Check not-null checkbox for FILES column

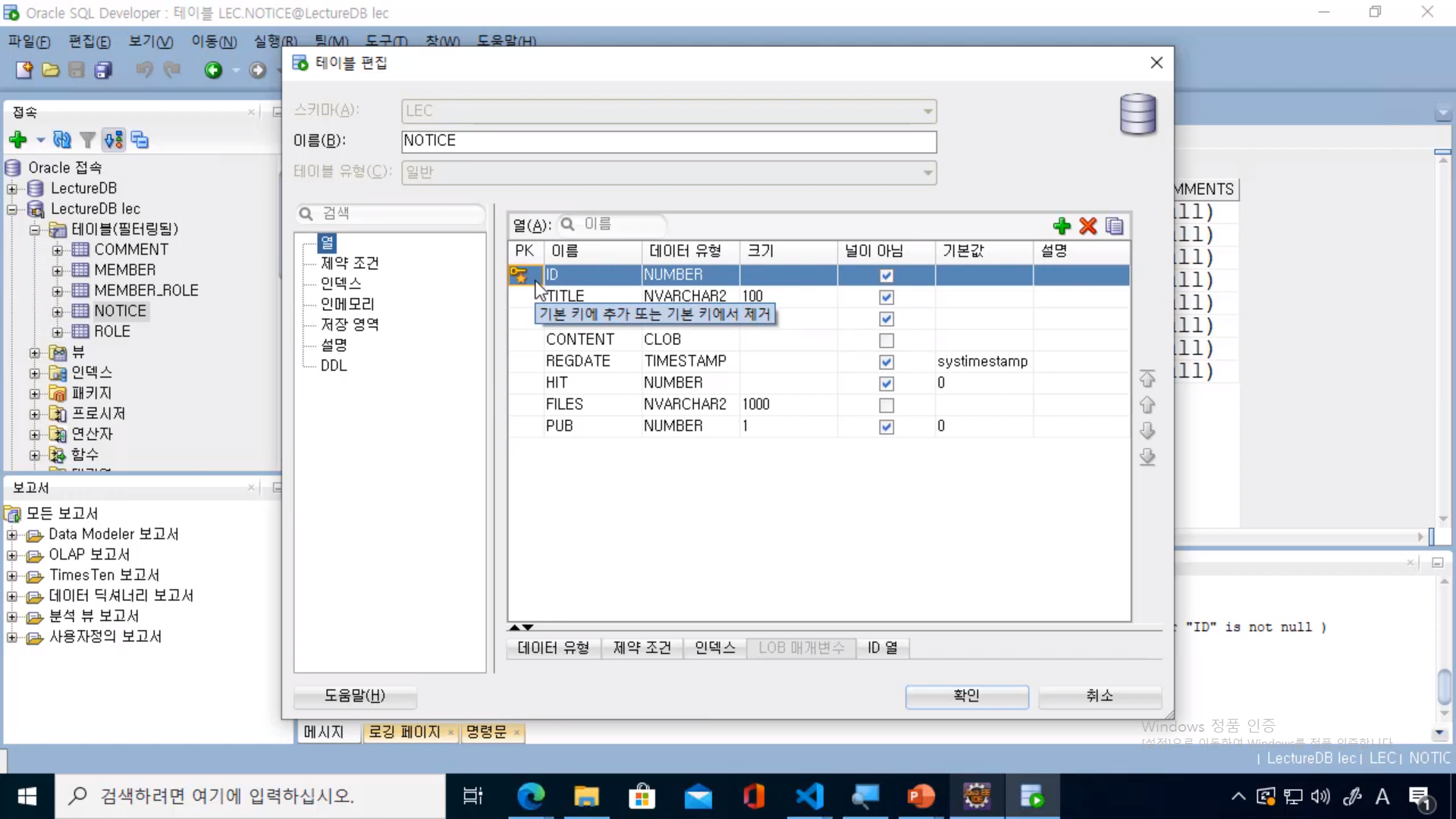click(x=886, y=406)
